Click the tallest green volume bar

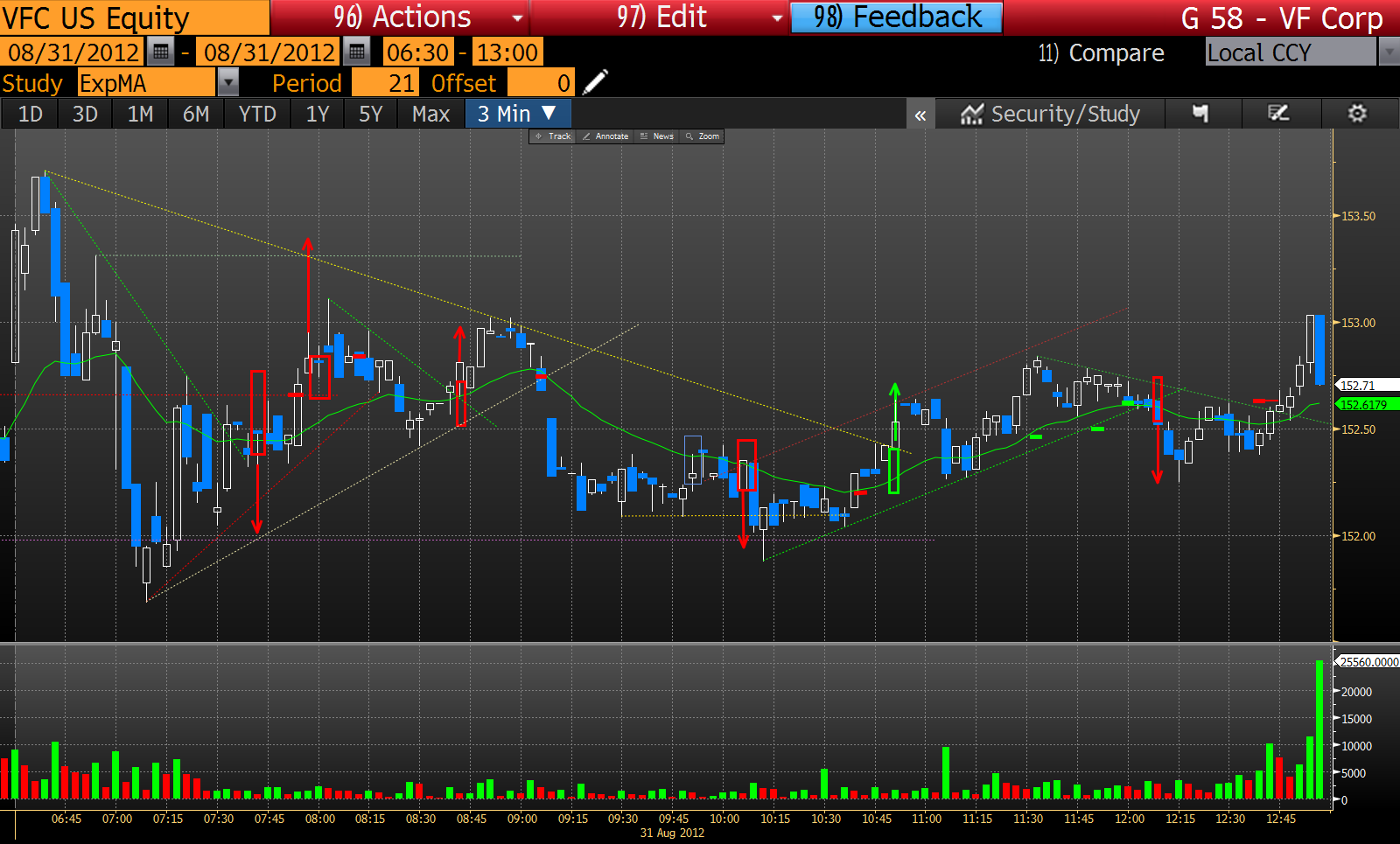coord(1319,730)
